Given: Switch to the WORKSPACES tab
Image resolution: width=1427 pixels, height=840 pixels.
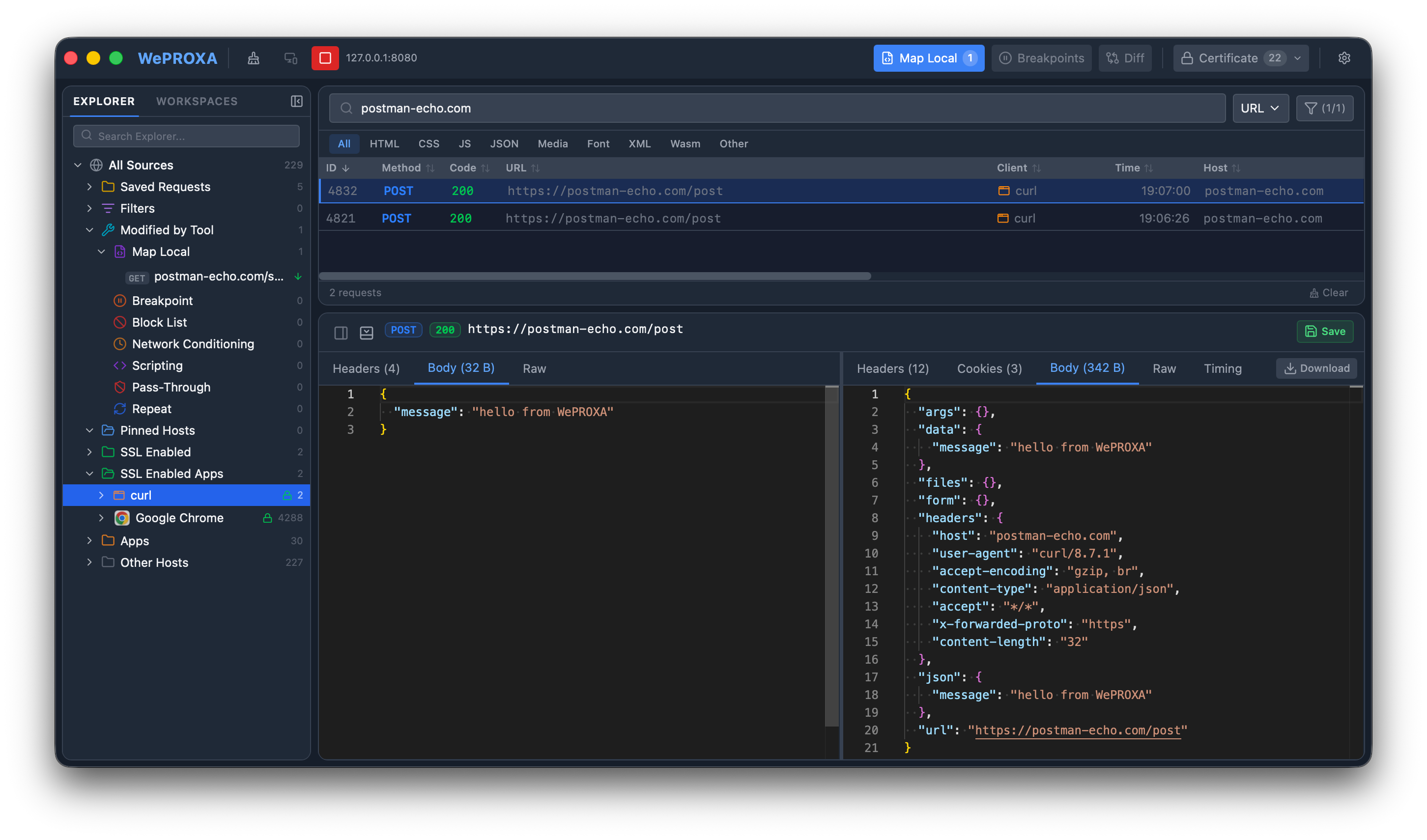Looking at the screenshot, I should click(197, 101).
